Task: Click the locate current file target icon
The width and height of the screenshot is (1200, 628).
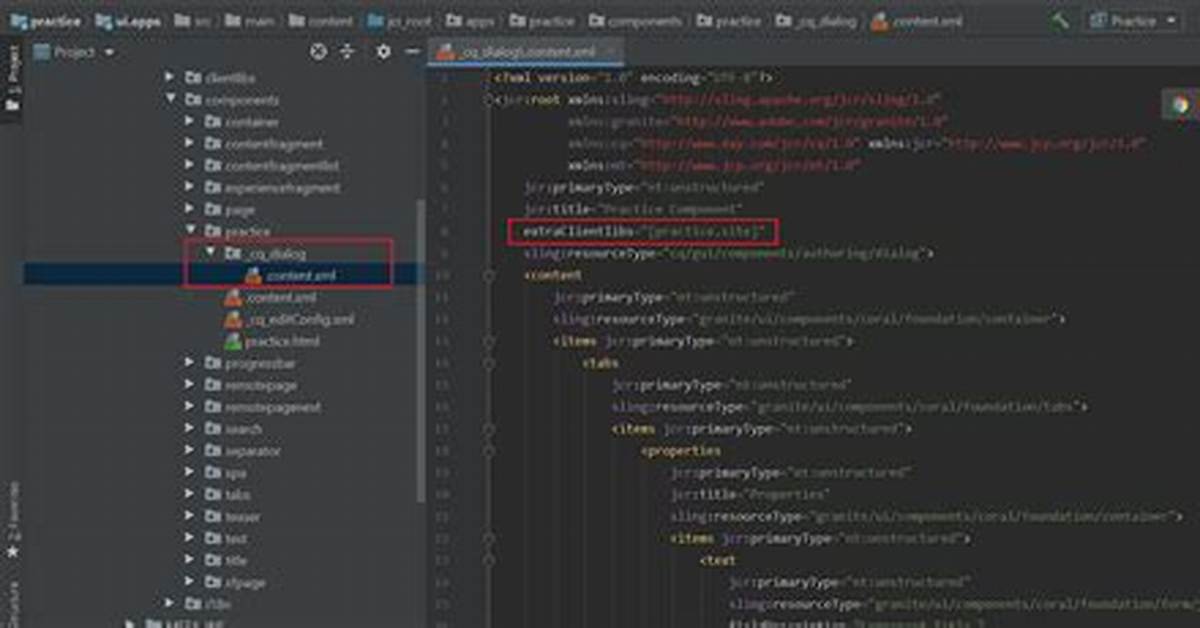Action: click(x=319, y=52)
